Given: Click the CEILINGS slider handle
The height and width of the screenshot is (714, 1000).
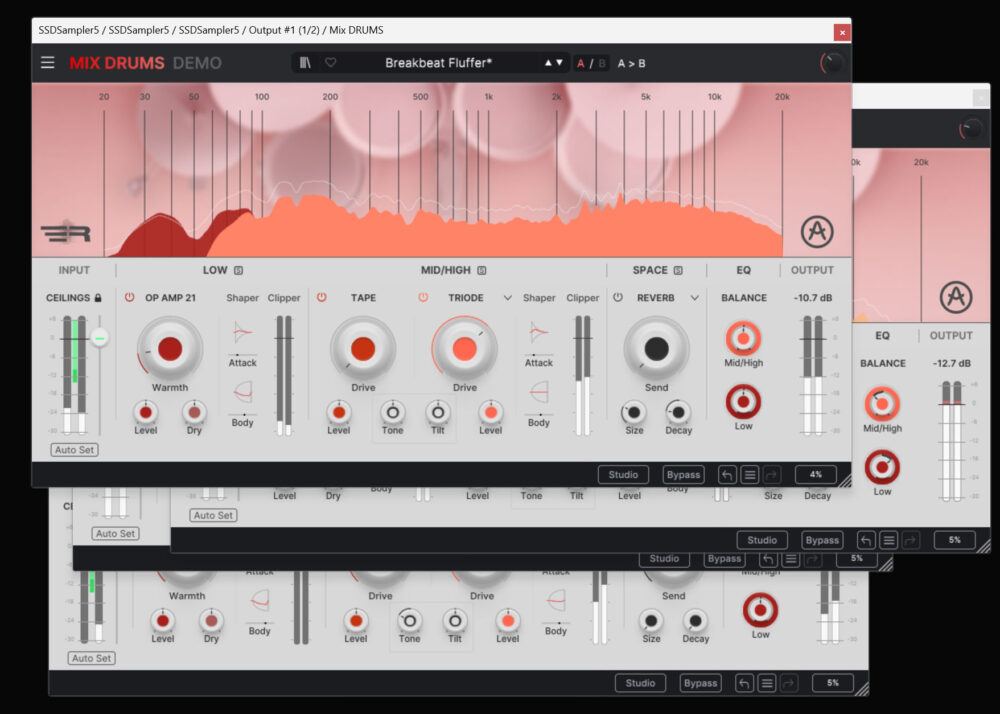Looking at the screenshot, I should [99, 337].
